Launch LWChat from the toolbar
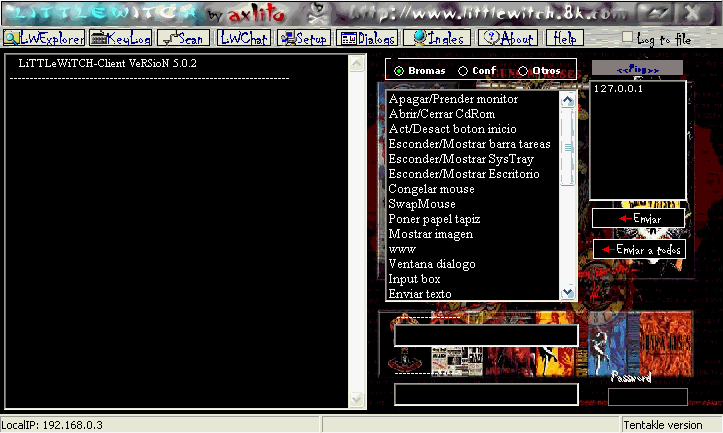Screen dimensions: 723x433 (244, 38)
